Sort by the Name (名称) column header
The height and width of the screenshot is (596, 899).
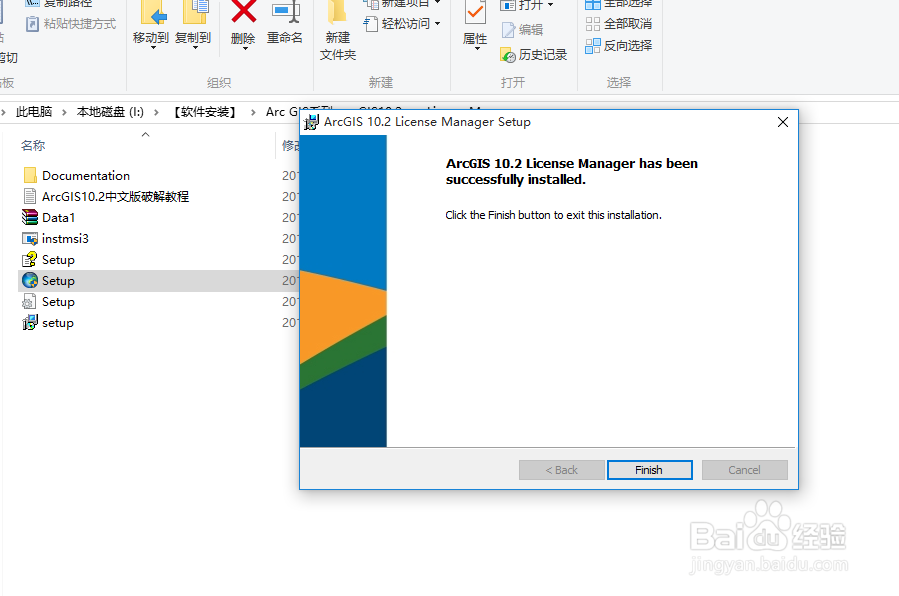(33, 146)
